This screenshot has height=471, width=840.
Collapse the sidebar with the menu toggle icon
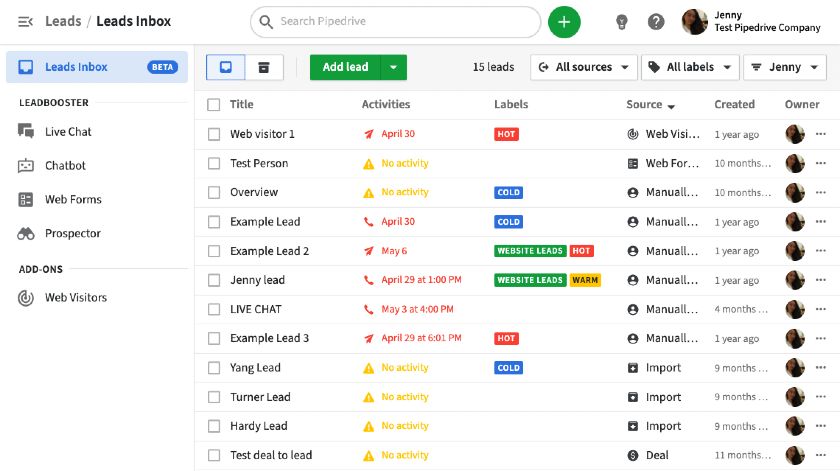[x=25, y=21]
